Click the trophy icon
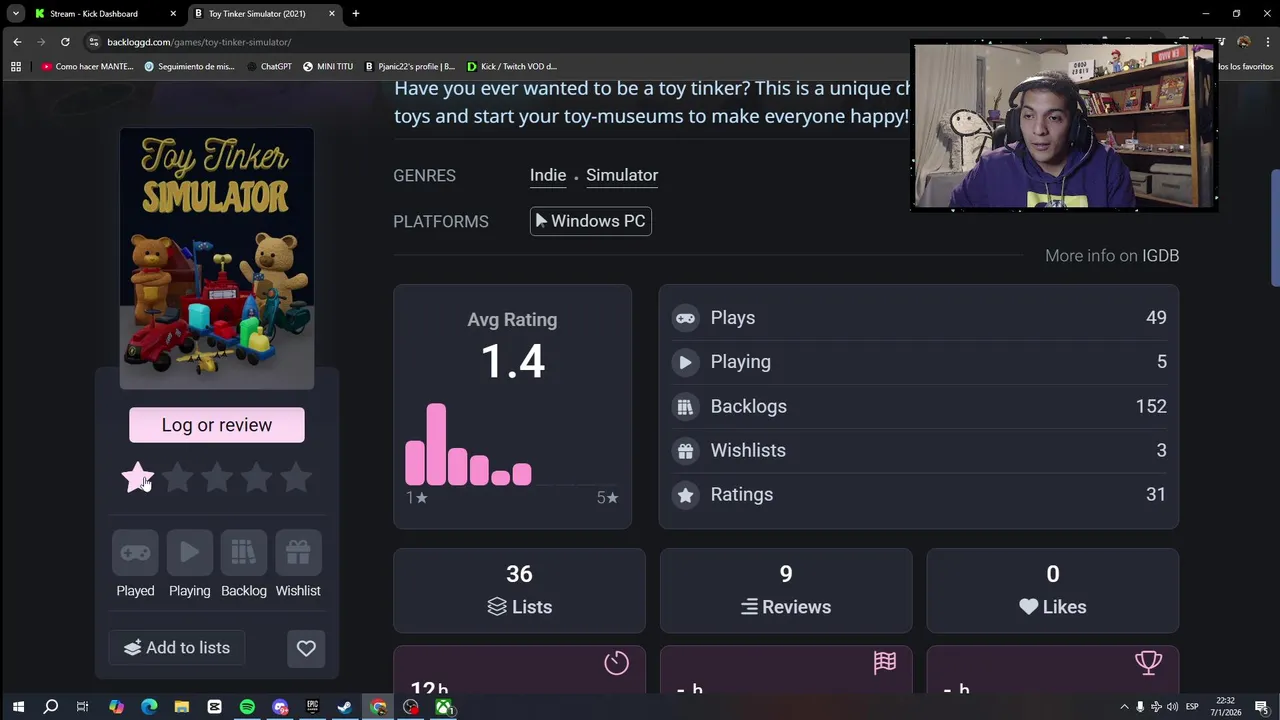 pyautogui.click(x=1148, y=662)
